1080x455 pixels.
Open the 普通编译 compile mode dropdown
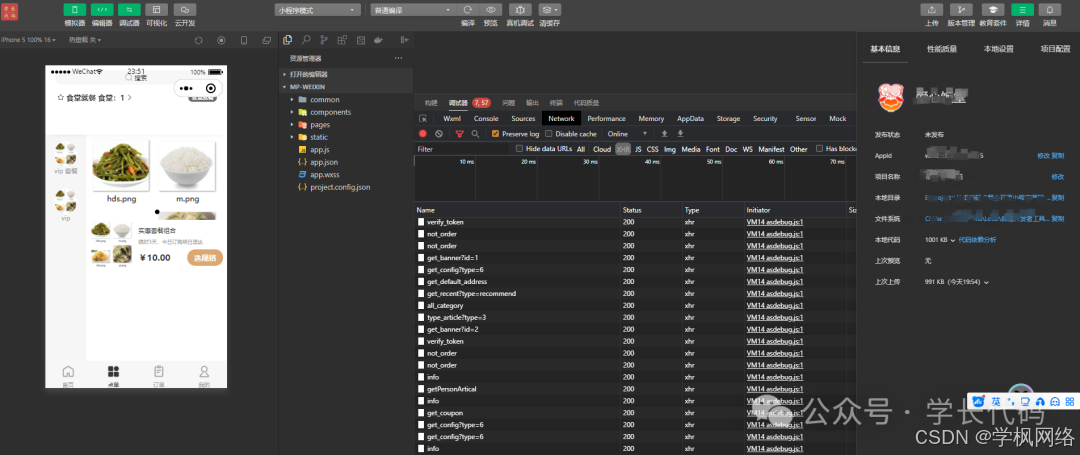(x=414, y=10)
